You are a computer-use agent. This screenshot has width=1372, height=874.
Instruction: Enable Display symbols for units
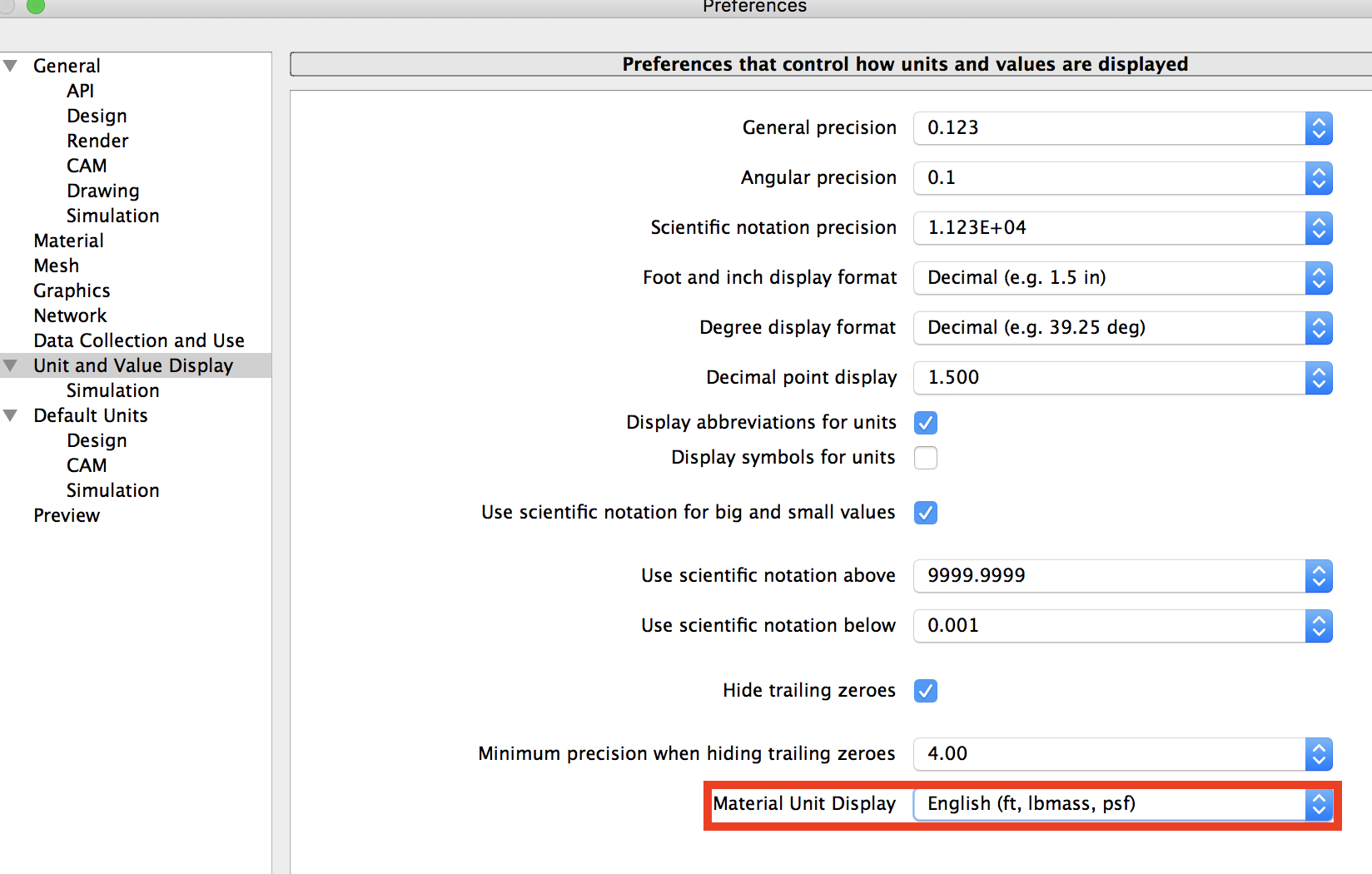click(x=925, y=458)
